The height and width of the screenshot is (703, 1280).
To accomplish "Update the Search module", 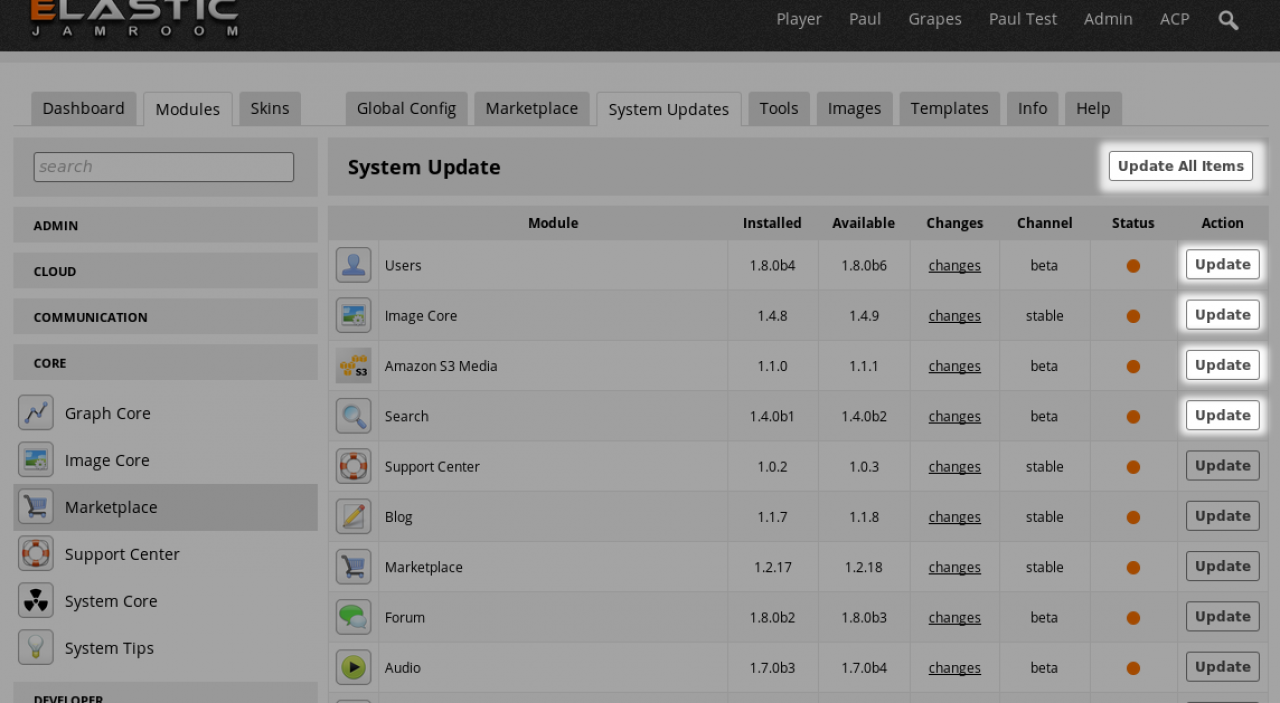I will 1222,416.
